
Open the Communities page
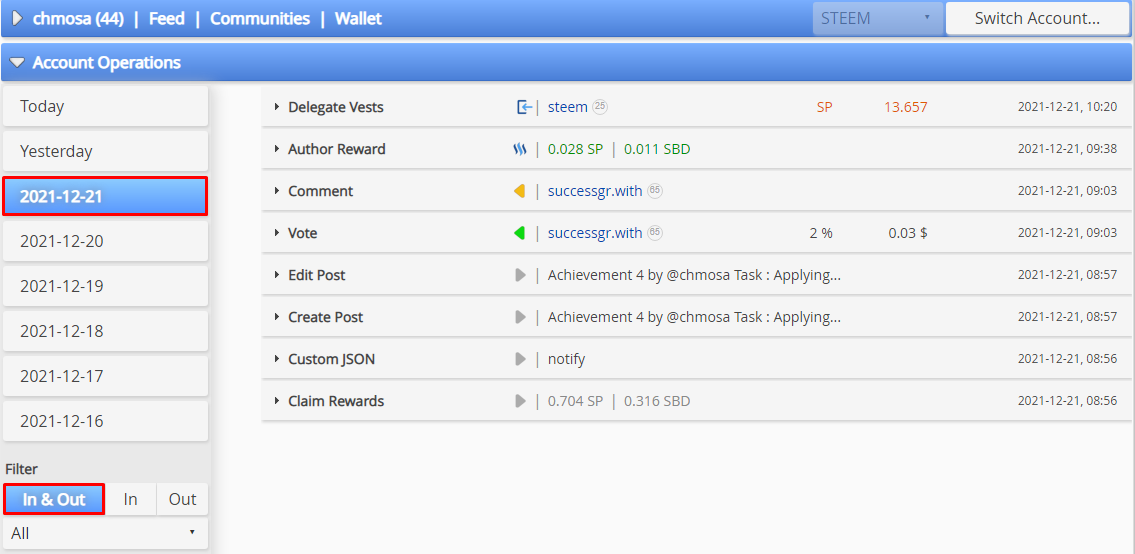coord(260,19)
